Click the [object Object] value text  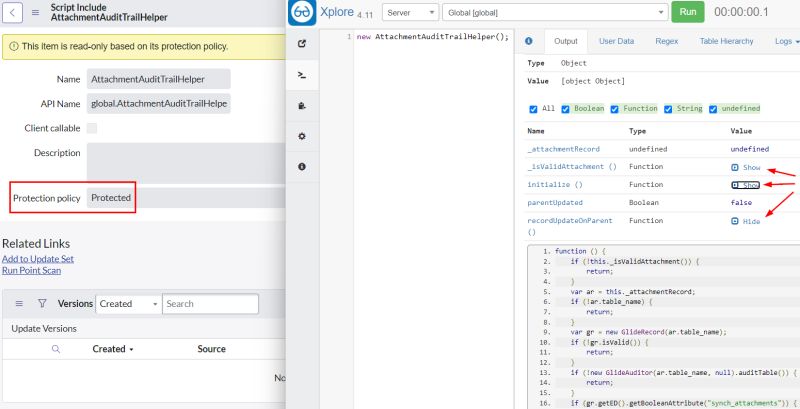(593, 81)
